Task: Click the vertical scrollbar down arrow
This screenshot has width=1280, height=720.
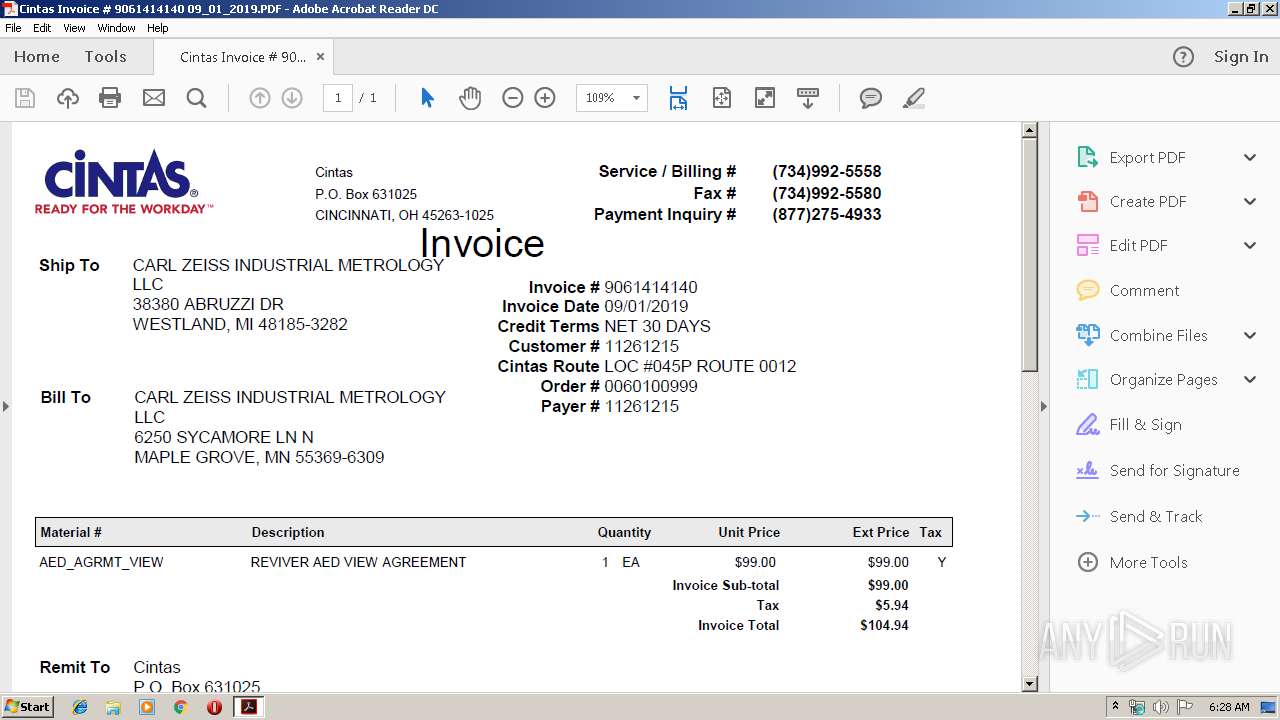Action: tap(1029, 684)
